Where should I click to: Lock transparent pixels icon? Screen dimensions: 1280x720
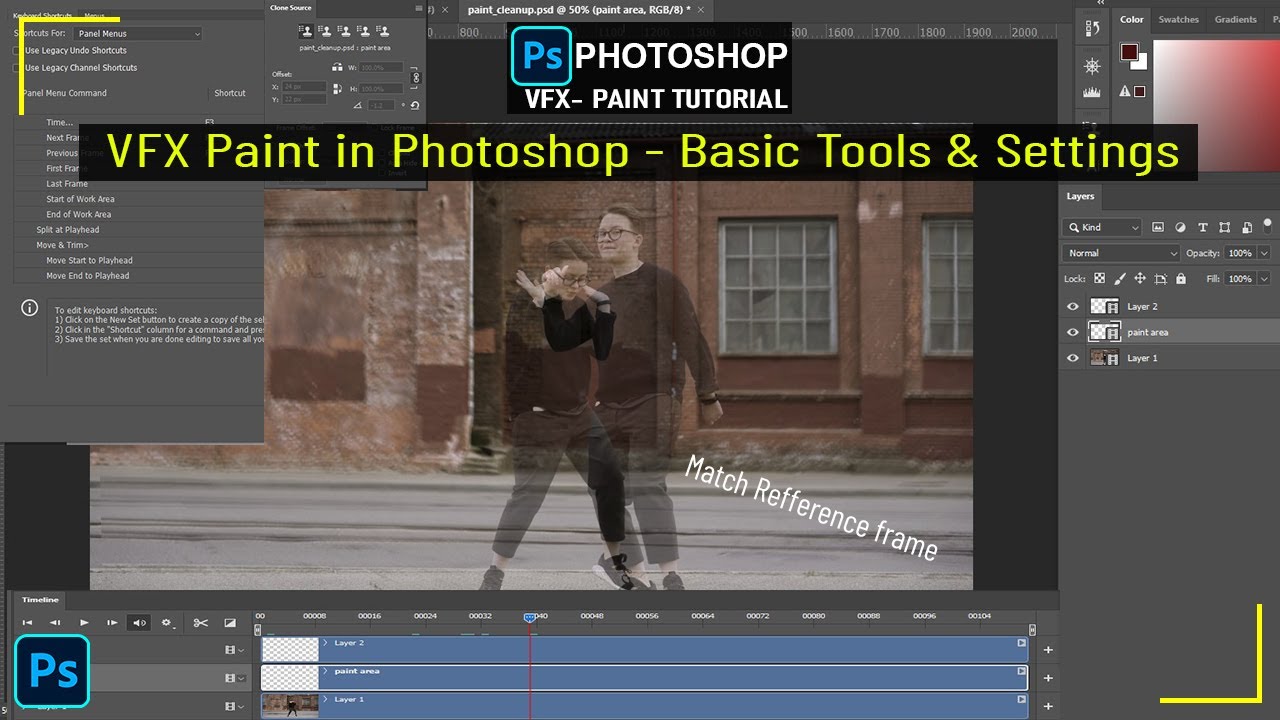(x=1099, y=279)
